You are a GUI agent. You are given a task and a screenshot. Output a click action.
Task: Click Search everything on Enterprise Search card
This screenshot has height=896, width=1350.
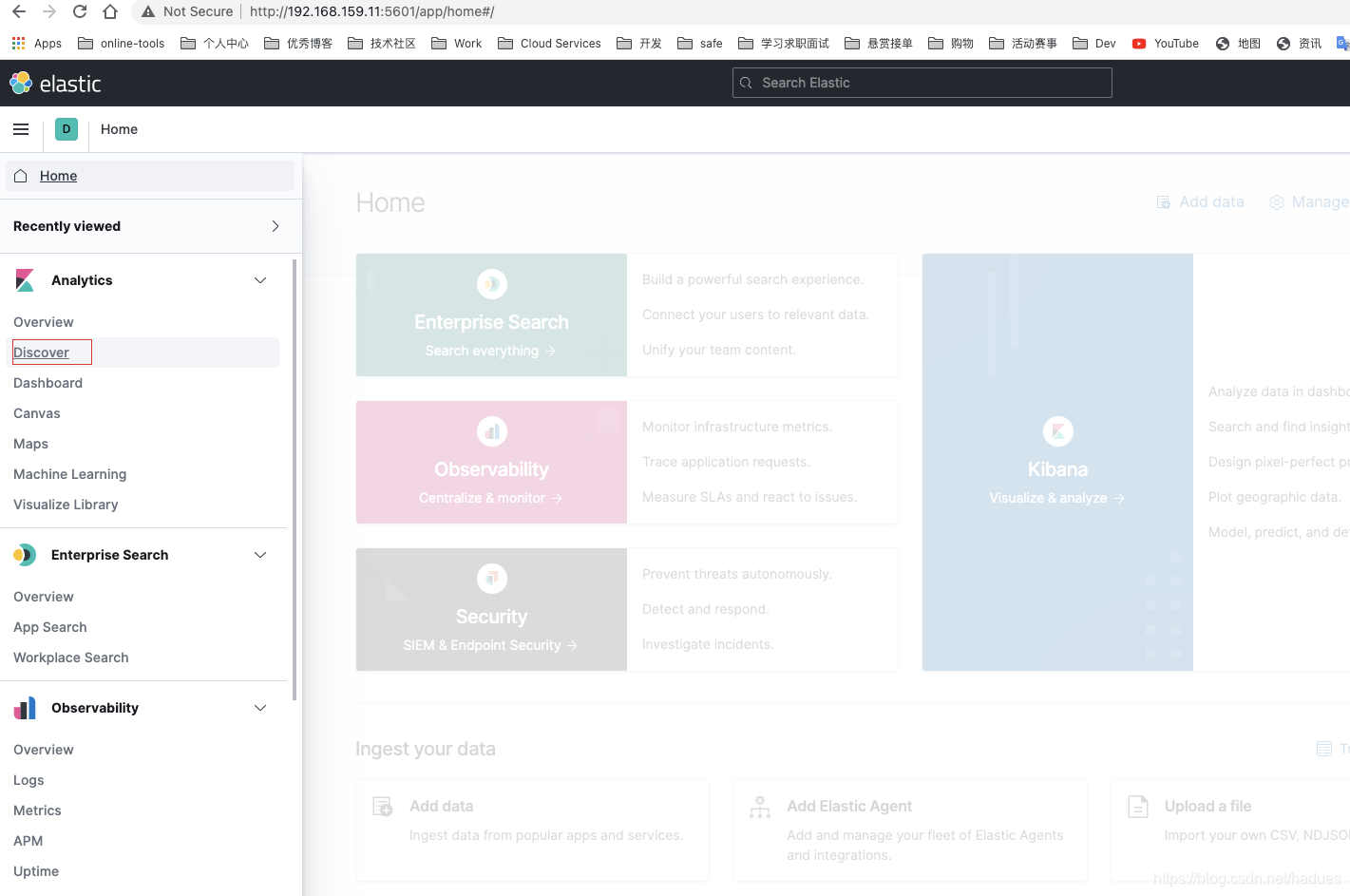tap(490, 351)
